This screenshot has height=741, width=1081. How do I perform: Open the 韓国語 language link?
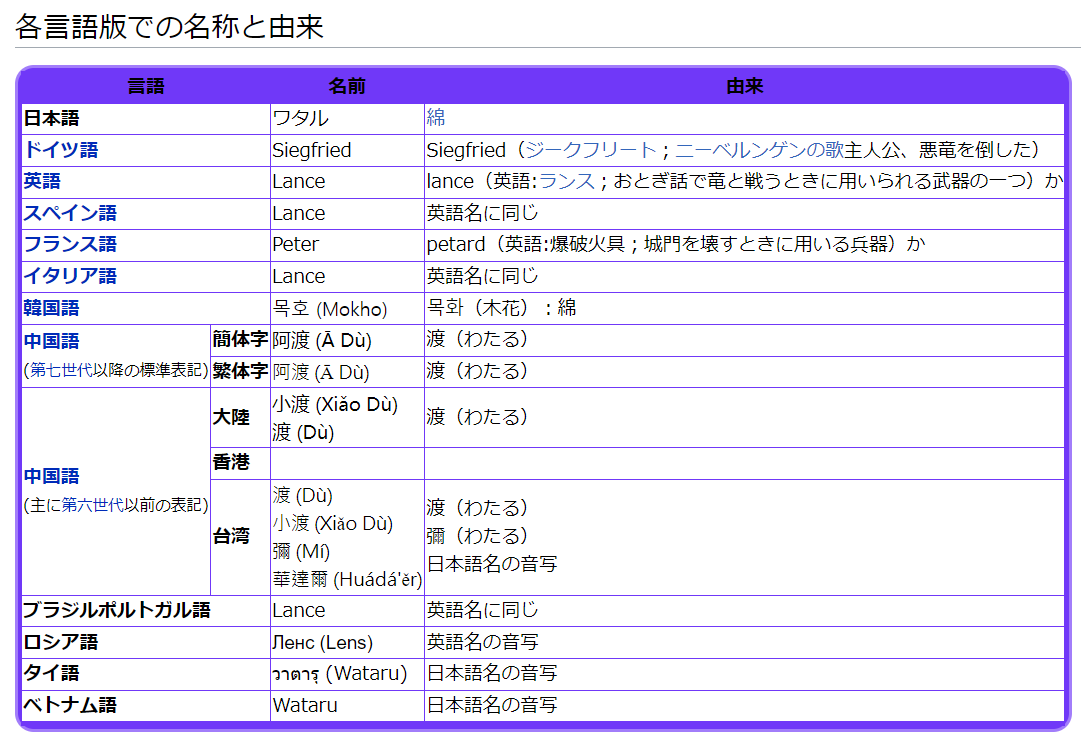pos(52,307)
